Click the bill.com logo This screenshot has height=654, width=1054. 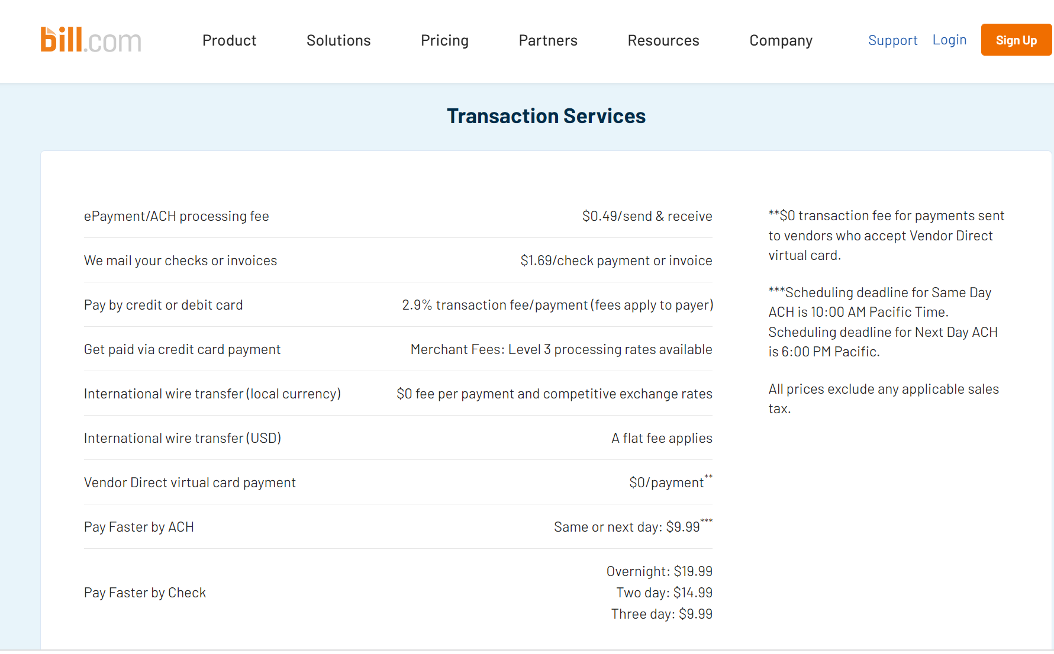(91, 40)
